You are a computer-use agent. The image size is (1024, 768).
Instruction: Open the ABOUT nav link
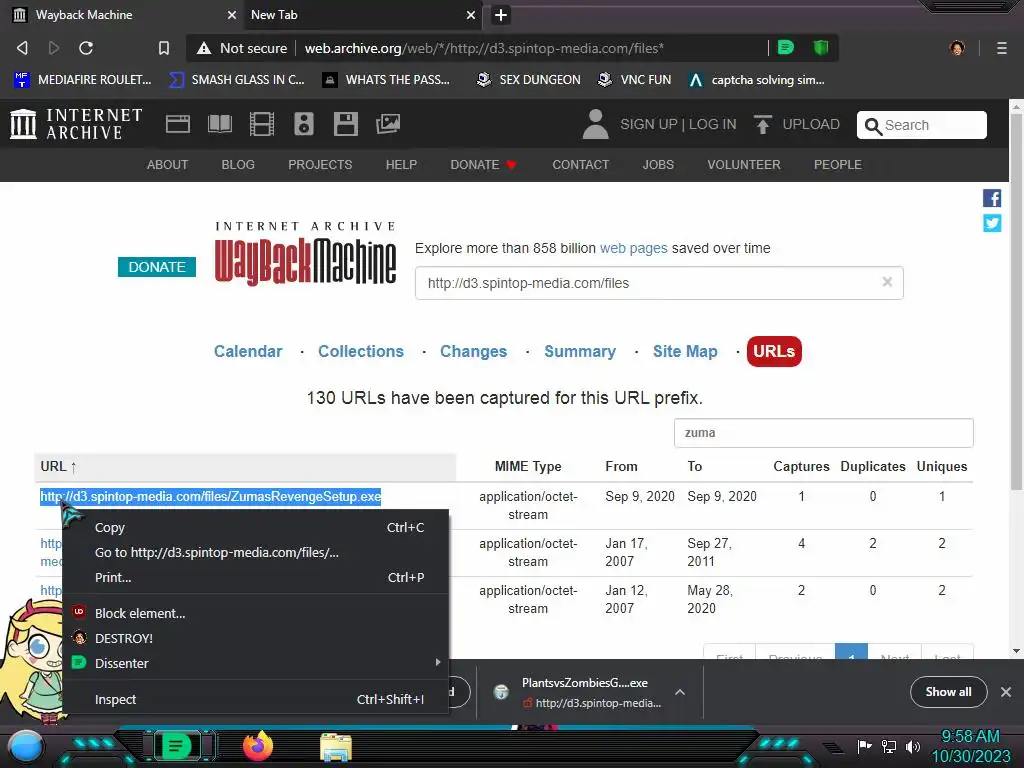(167, 165)
